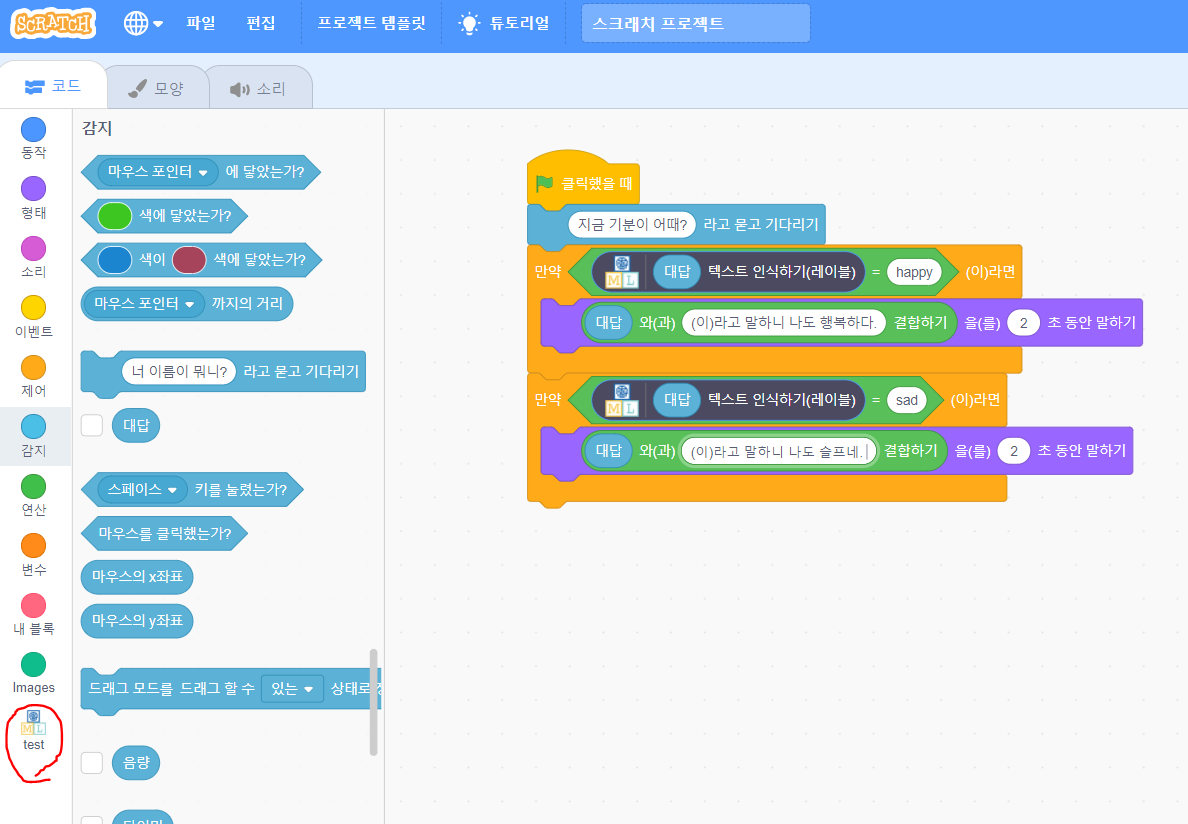Select the 제어 block category
The image size is (1188, 824).
click(33, 377)
